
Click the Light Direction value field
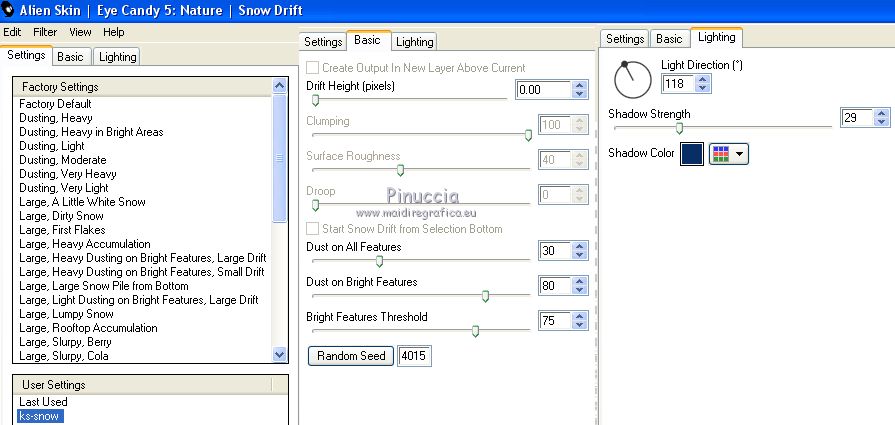pyautogui.click(x=678, y=84)
